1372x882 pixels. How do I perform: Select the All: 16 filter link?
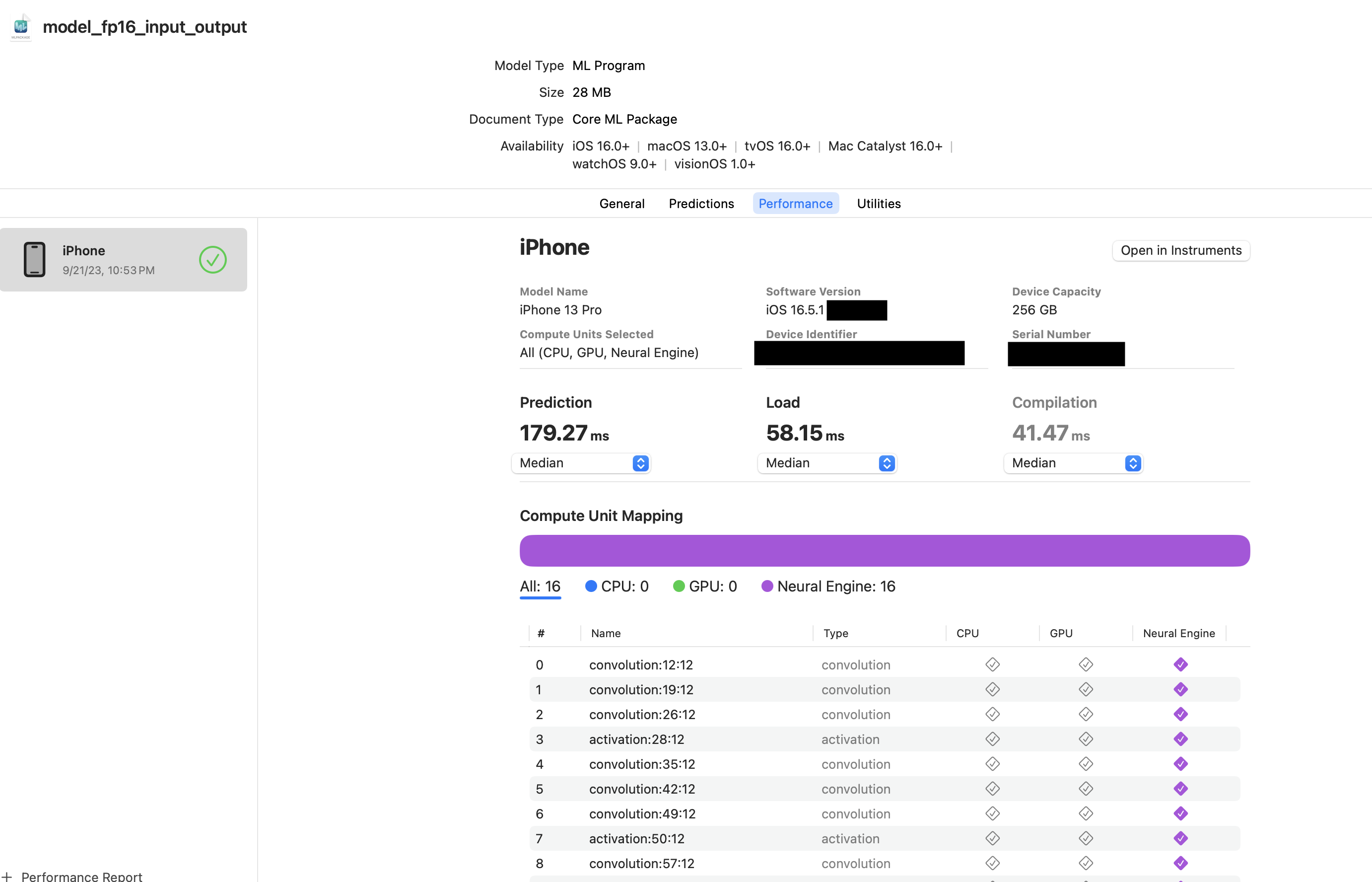539,586
